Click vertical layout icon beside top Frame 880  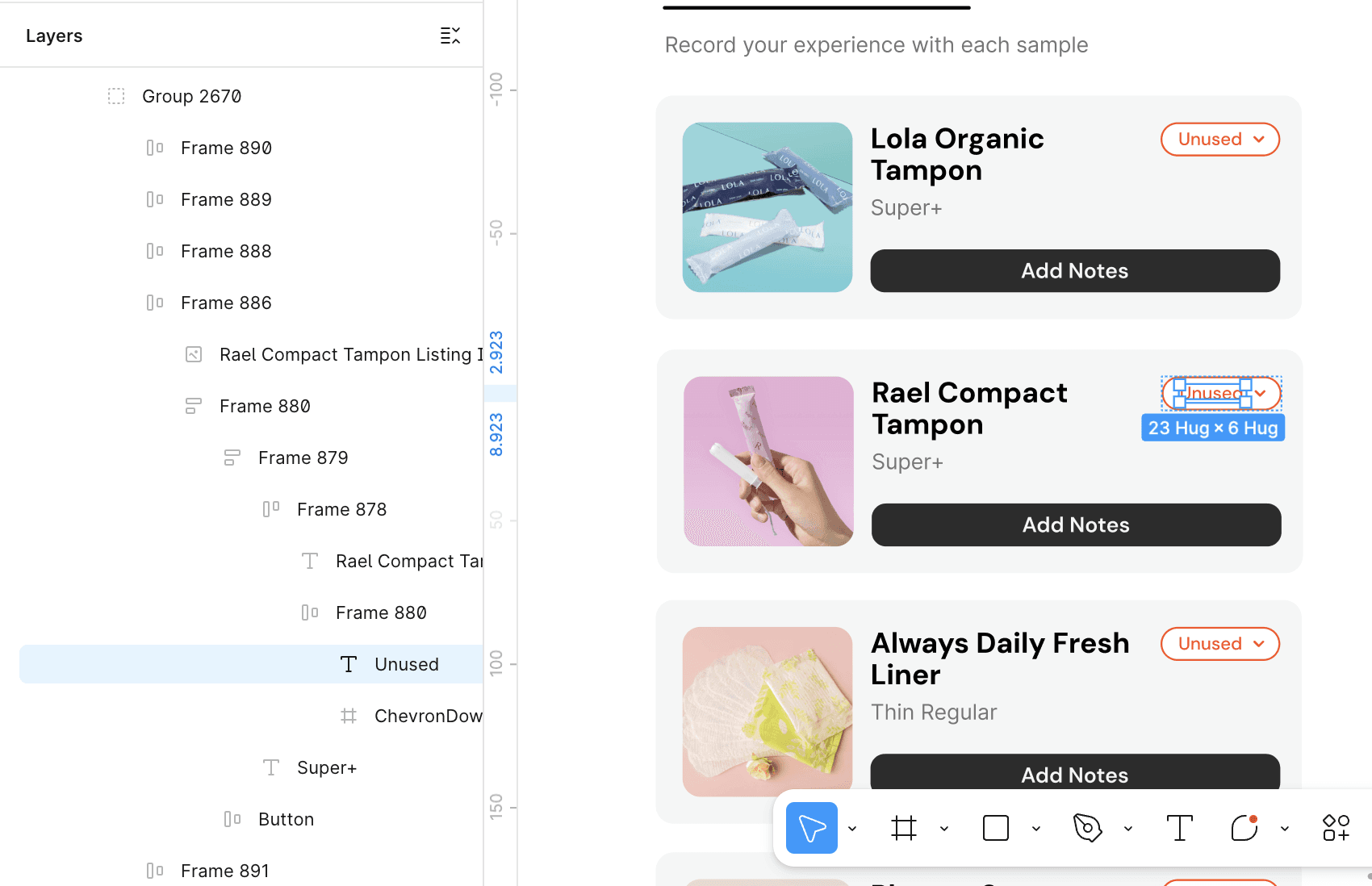click(194, 406)
